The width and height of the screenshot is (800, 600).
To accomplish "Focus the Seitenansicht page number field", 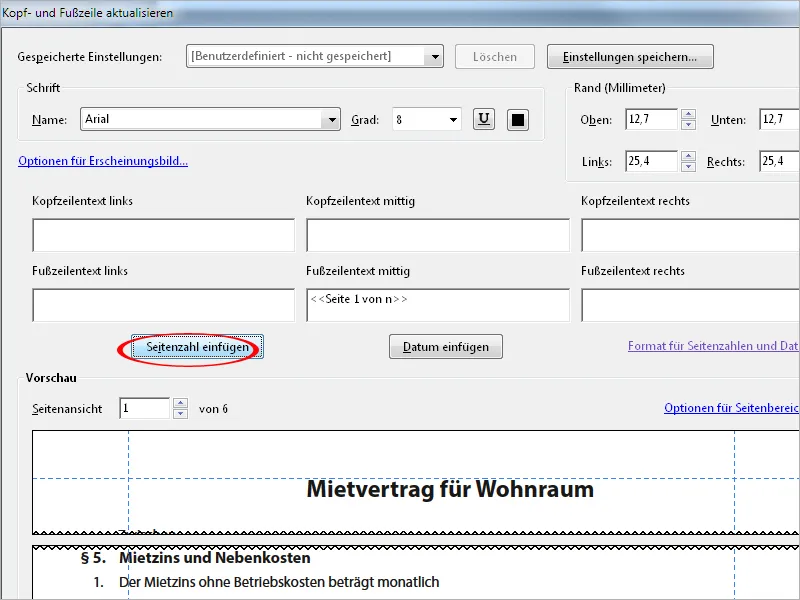I will pyautogui.click(x=145, y=408).
